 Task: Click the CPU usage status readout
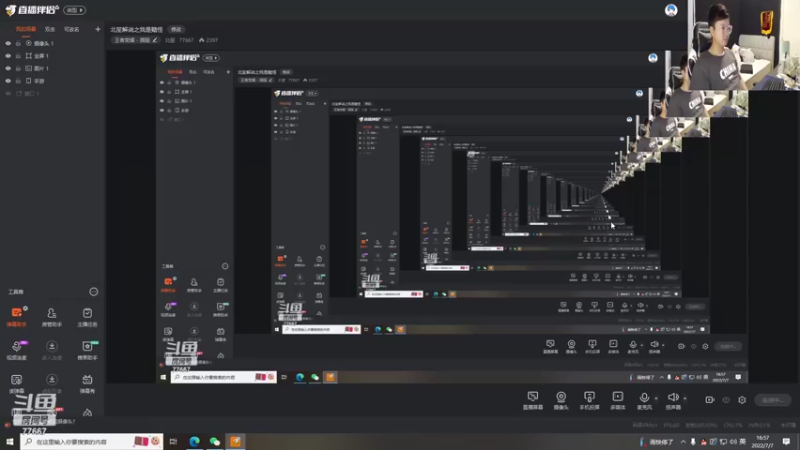pyautogui.click(x=733, y=425)
